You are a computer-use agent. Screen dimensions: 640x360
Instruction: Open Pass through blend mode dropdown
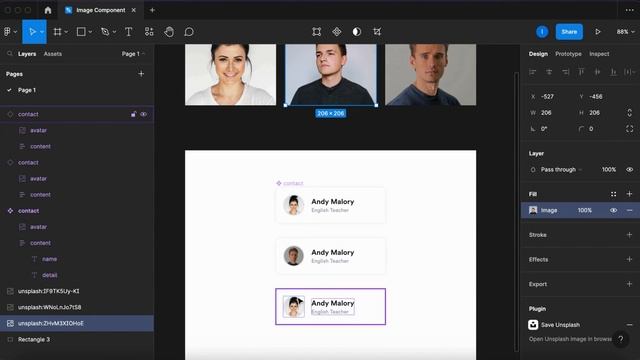point(561,169)
